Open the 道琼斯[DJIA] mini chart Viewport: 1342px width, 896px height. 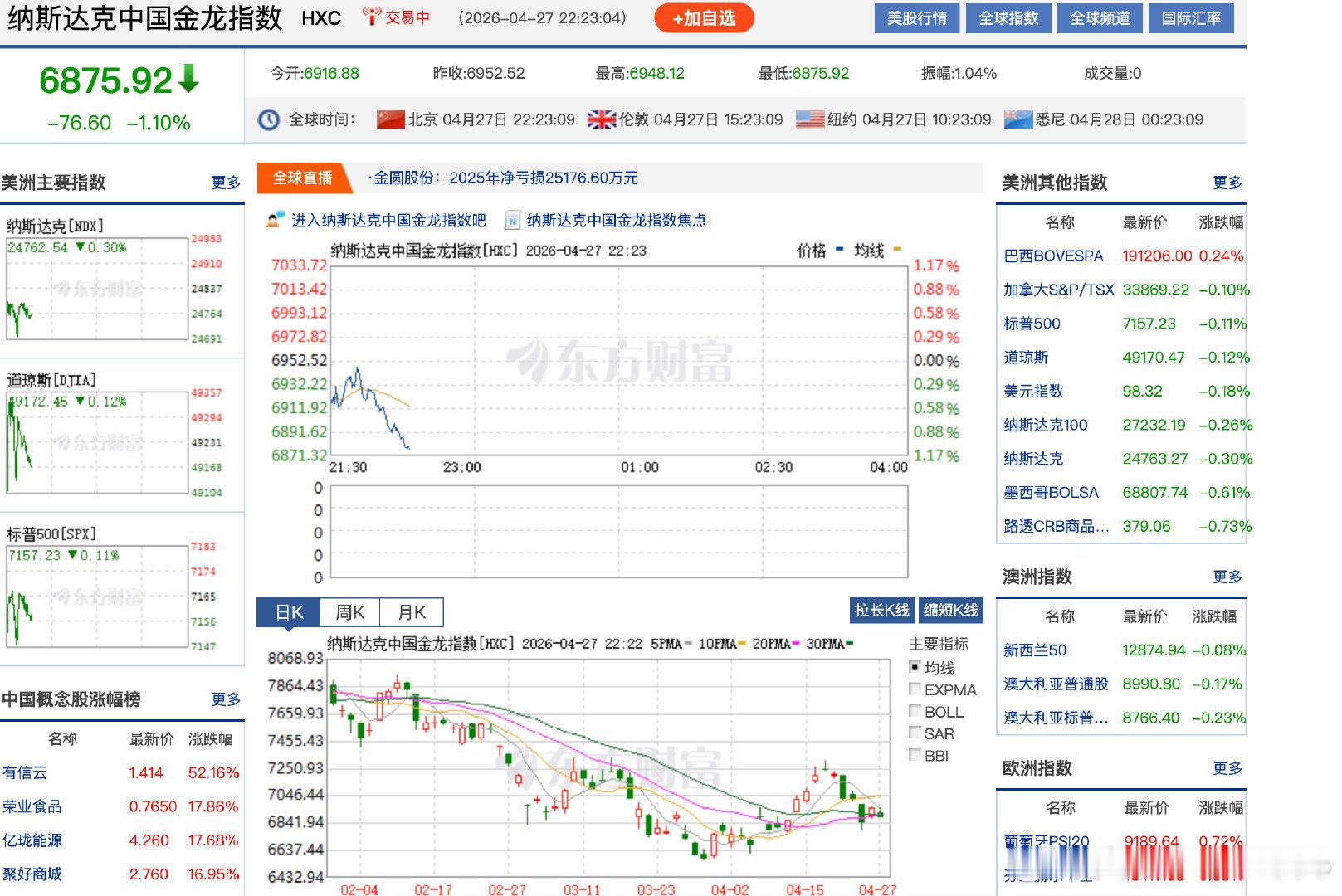97,442
